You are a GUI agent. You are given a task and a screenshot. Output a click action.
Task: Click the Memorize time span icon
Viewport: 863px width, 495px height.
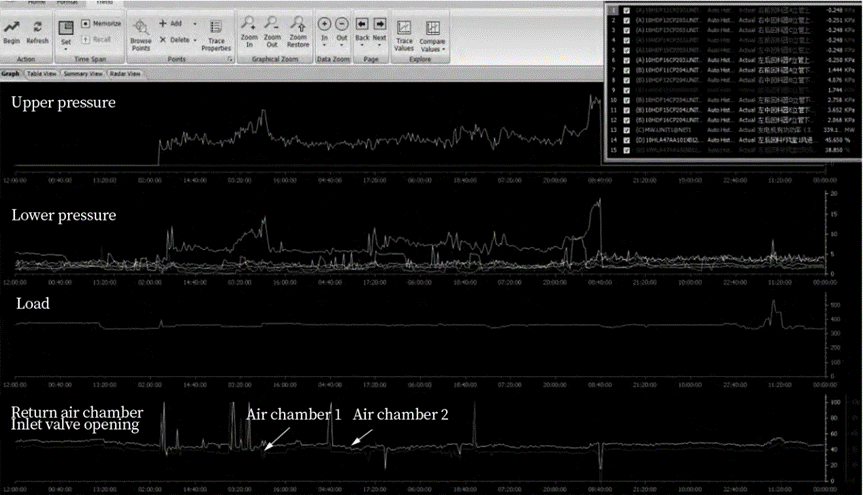pyautogui.click(x=86, y=24)
